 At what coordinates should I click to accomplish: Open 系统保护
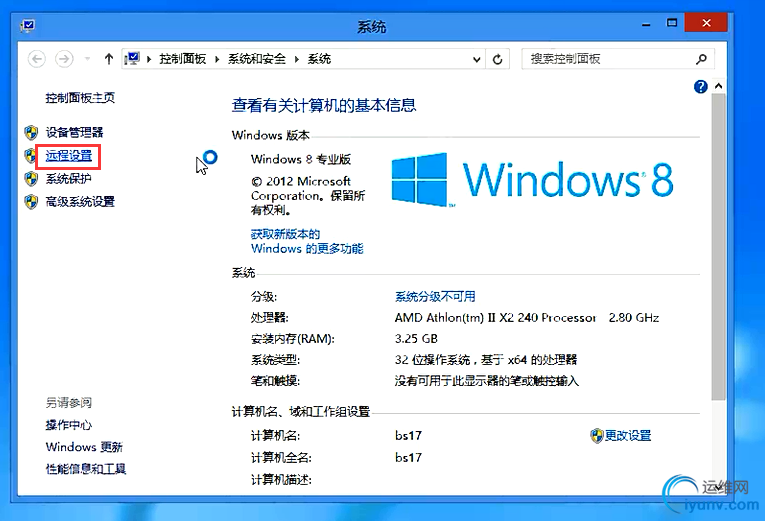tap(68, 179)
